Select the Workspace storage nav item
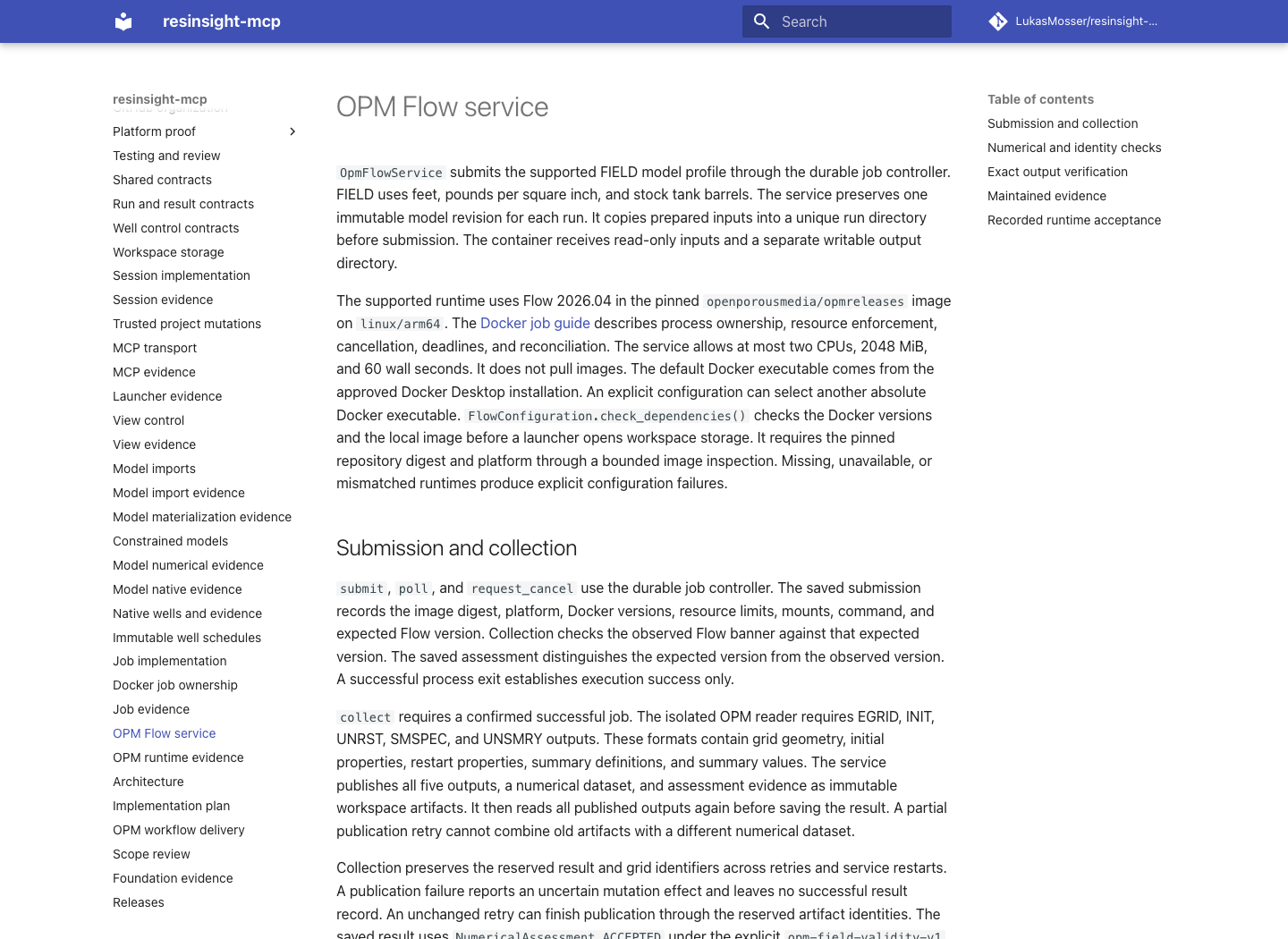This screenshot has width=1288, height=939. coord(168,252)
